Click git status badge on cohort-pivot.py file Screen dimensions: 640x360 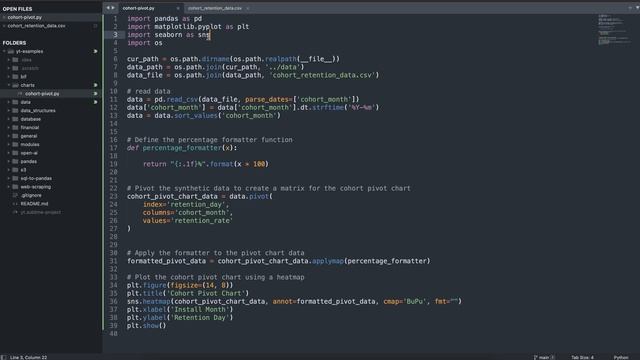[96, 93]
